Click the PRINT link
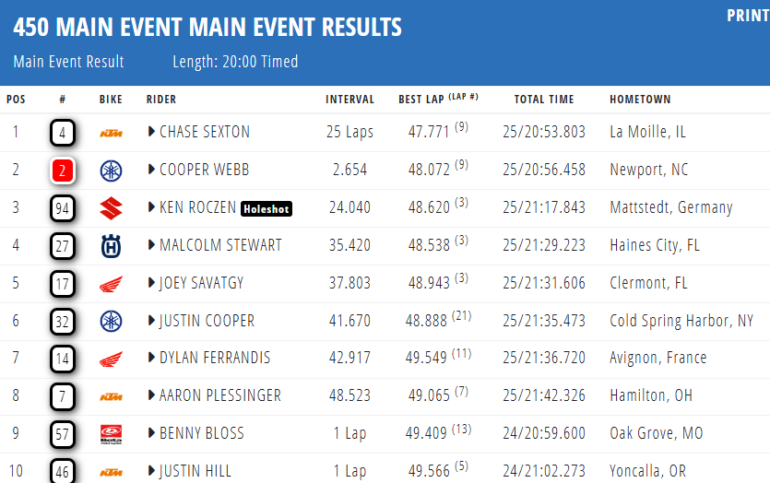 pyautogui.click(x=747, y=16)
